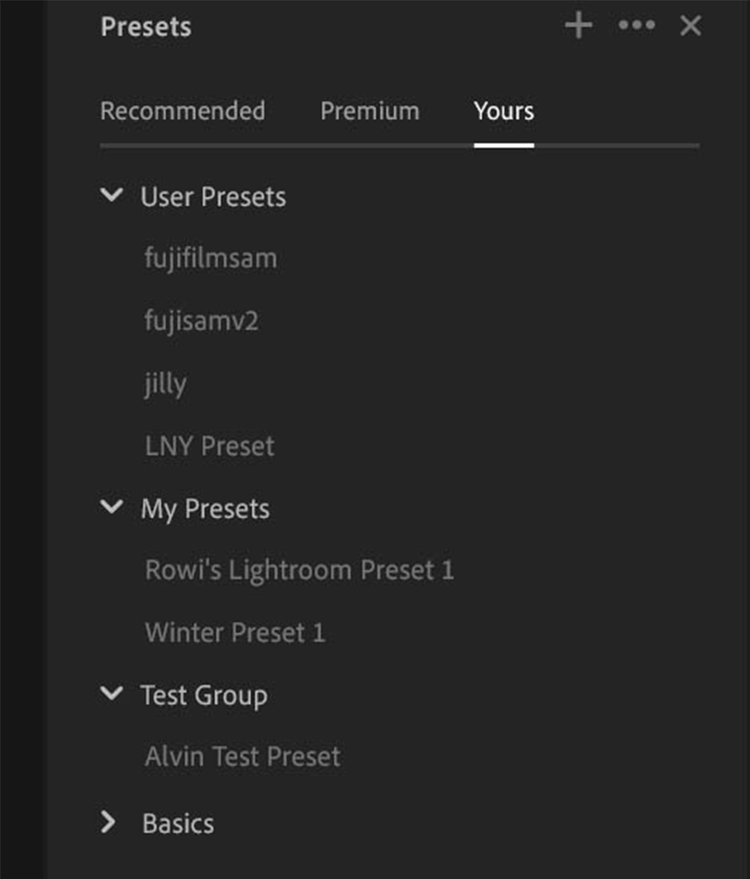
Task: Collapse the My Presets group chevron
Action: click(x=111, y=508)
